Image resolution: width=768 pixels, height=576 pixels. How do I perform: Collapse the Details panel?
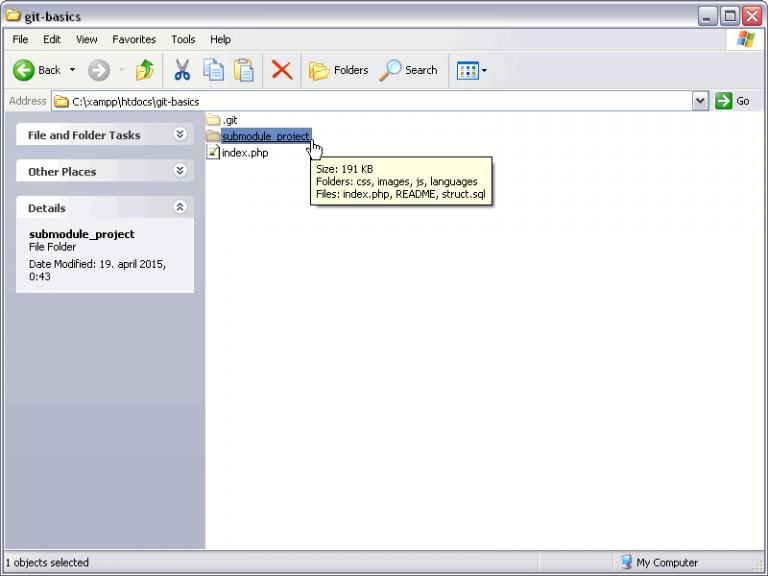coord(180,207)
